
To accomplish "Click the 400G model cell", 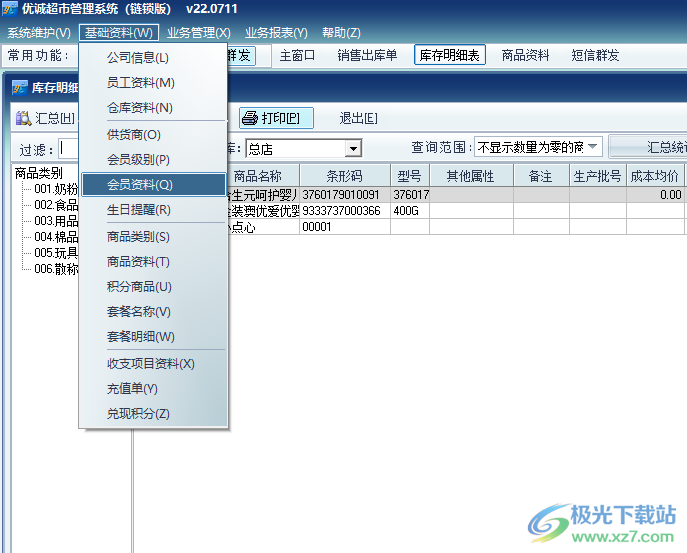I will tap(410, 211).
